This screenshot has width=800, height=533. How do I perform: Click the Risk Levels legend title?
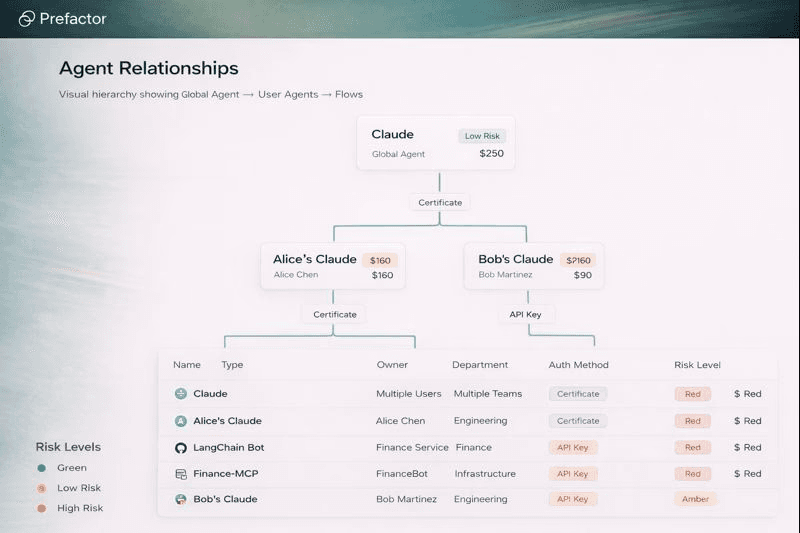[68, 447]
